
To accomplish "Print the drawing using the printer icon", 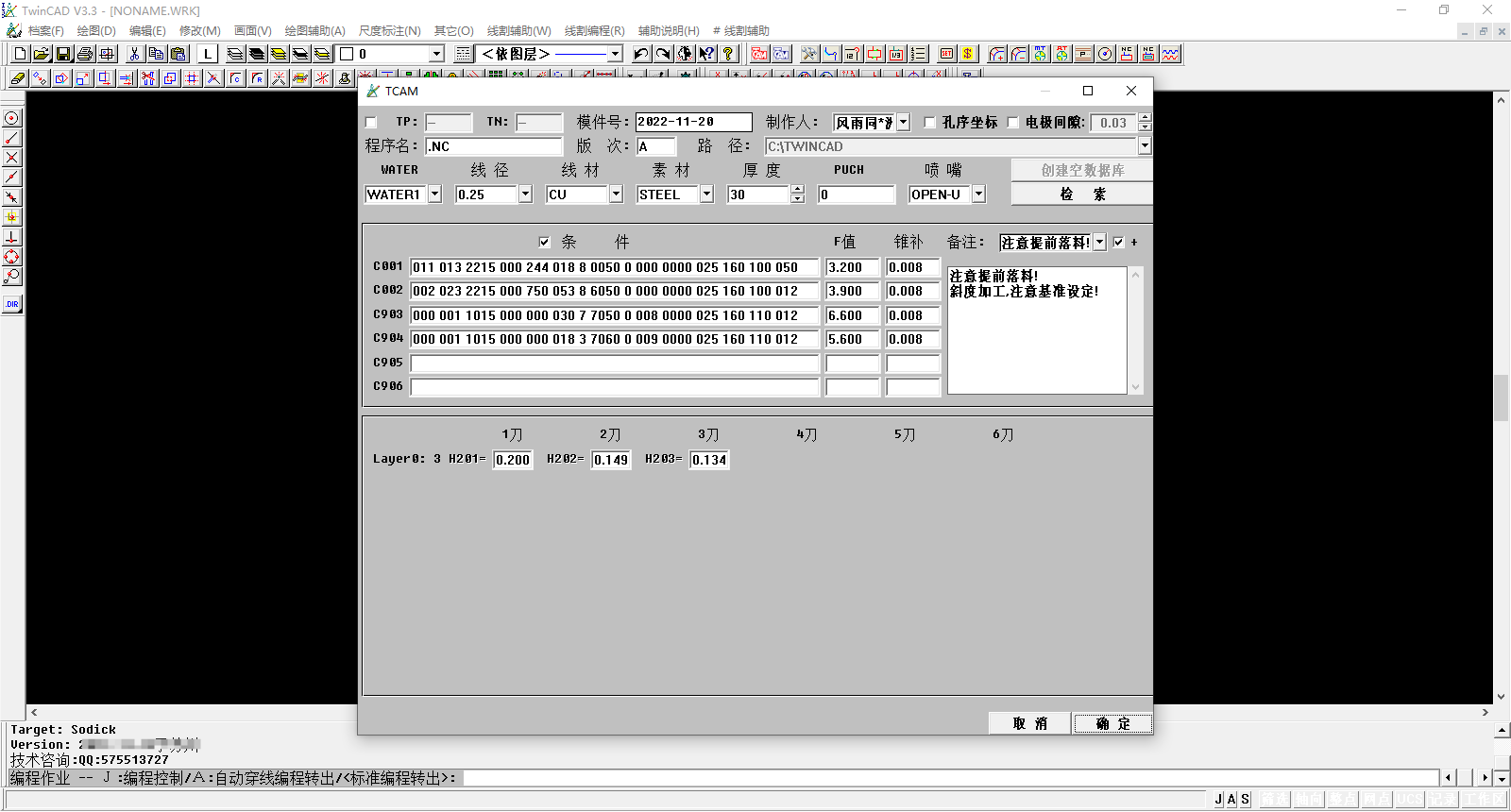I will 85,54.
